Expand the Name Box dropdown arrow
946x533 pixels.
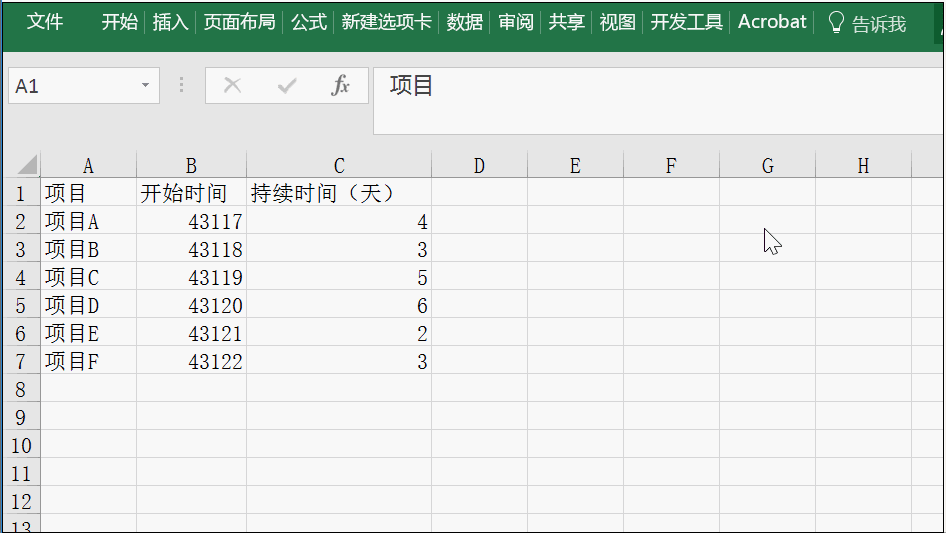pos(145,85)
